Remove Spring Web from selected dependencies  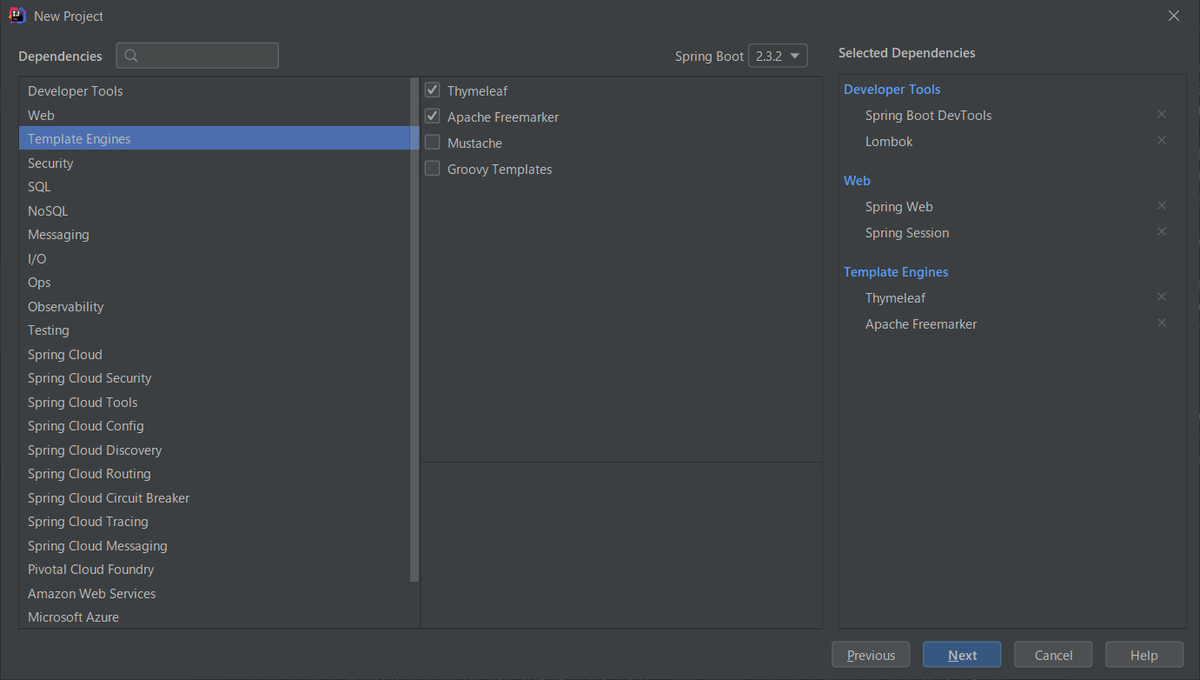point(1161,206)
